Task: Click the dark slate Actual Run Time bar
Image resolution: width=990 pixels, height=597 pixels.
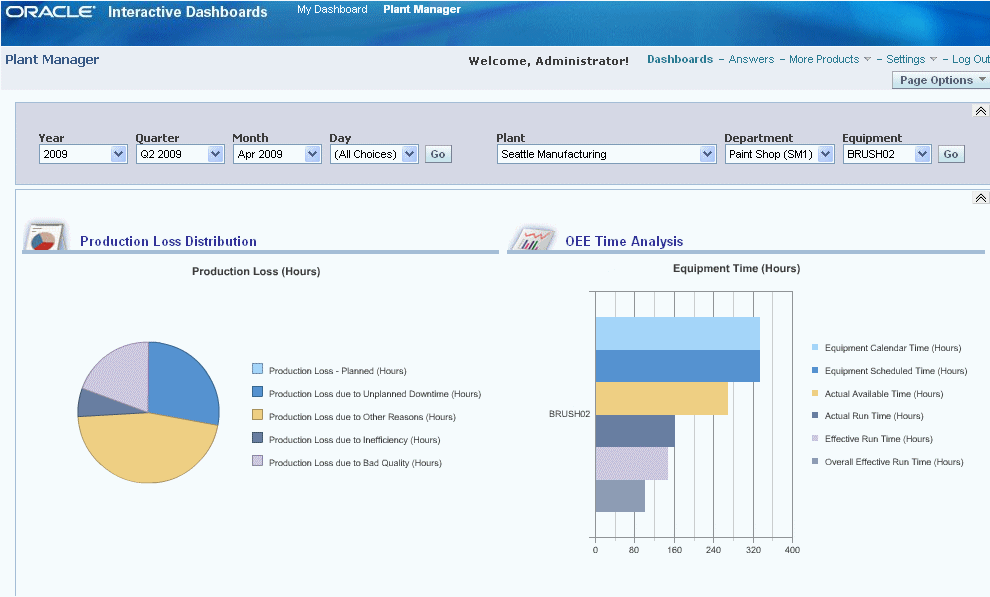Action: (635, 431)
